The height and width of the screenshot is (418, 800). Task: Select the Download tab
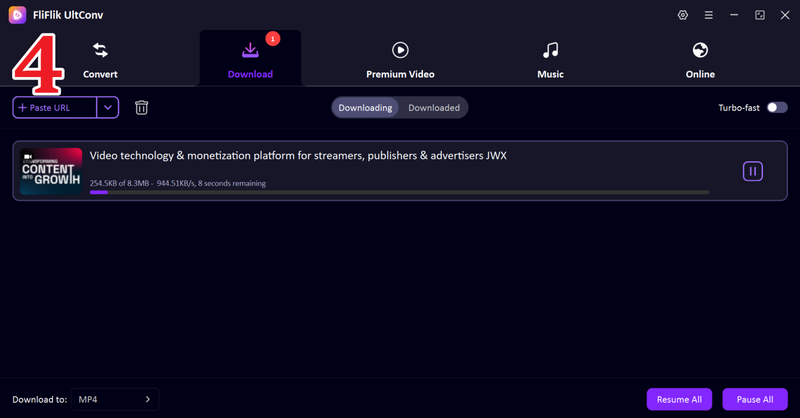click(250, 60)
